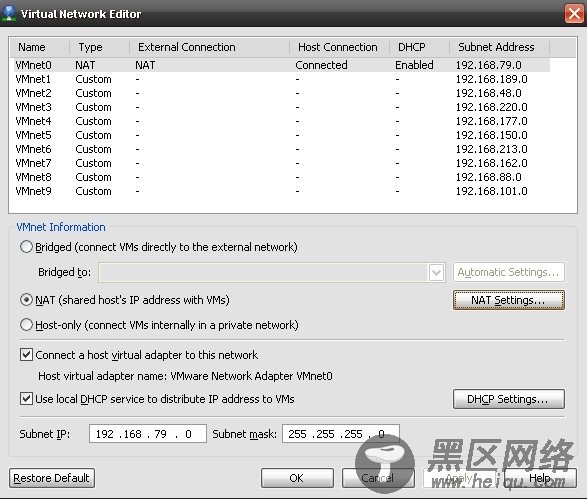
Task: Sort by the Type column header
Action: click(100, 47)
